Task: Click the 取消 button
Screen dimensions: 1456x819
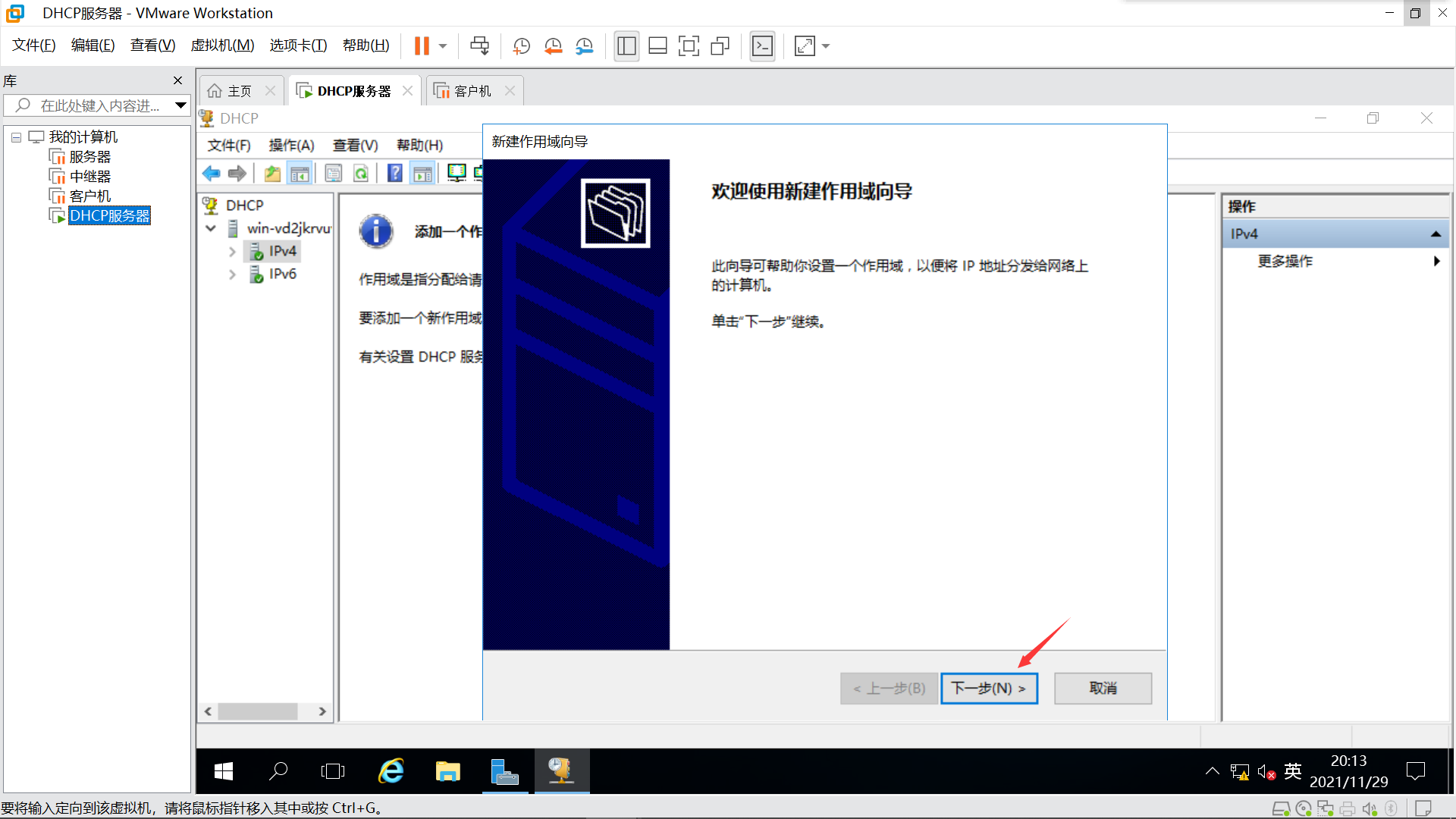Action: 1103,688
